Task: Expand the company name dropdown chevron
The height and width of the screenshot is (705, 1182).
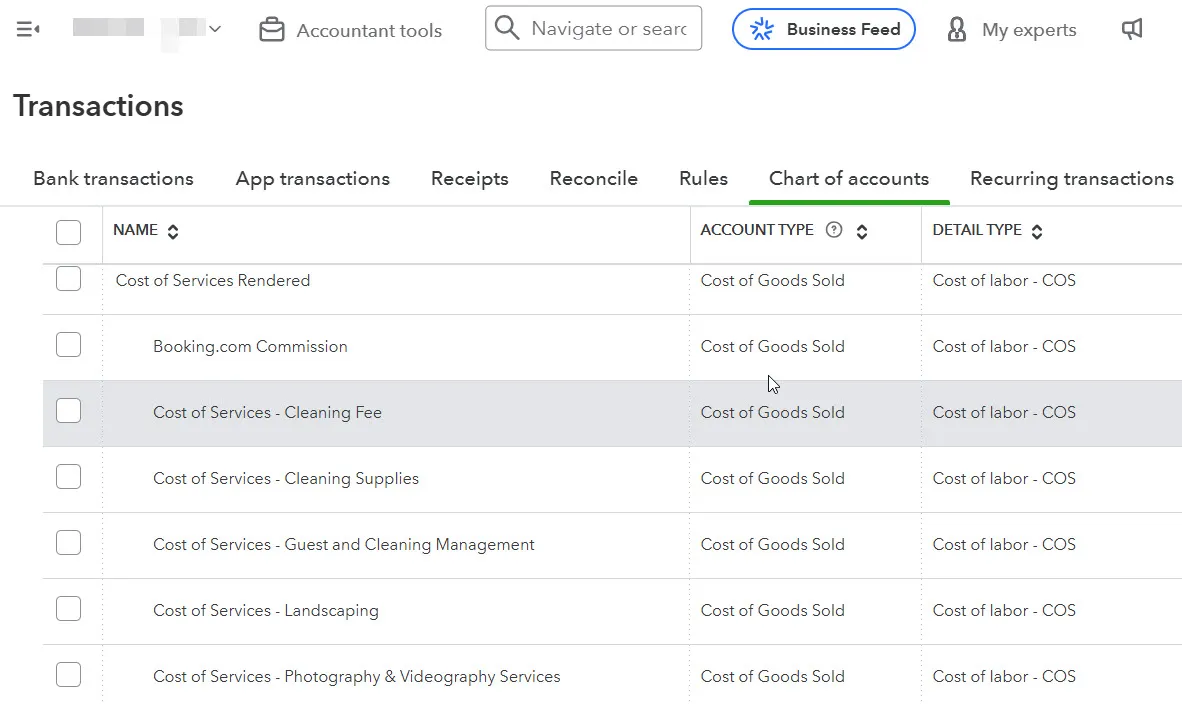Action: (215, 30)
